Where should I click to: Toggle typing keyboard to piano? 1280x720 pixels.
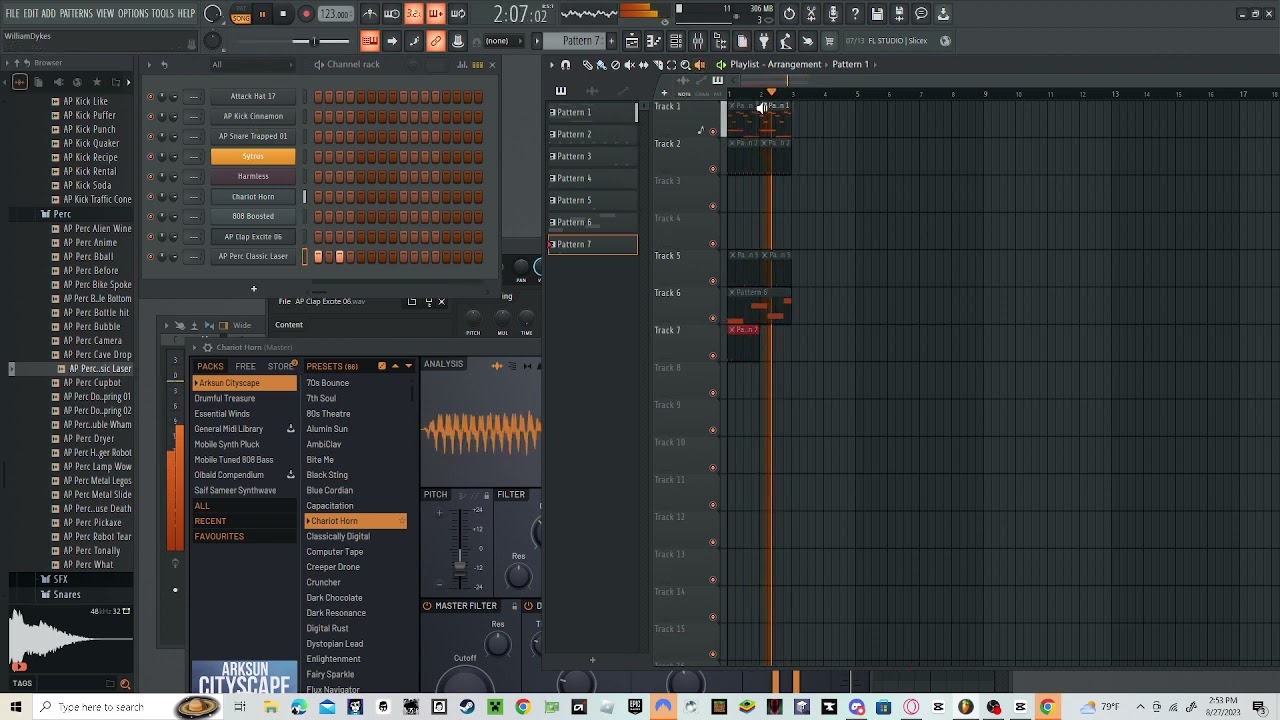tap(369, 41)
